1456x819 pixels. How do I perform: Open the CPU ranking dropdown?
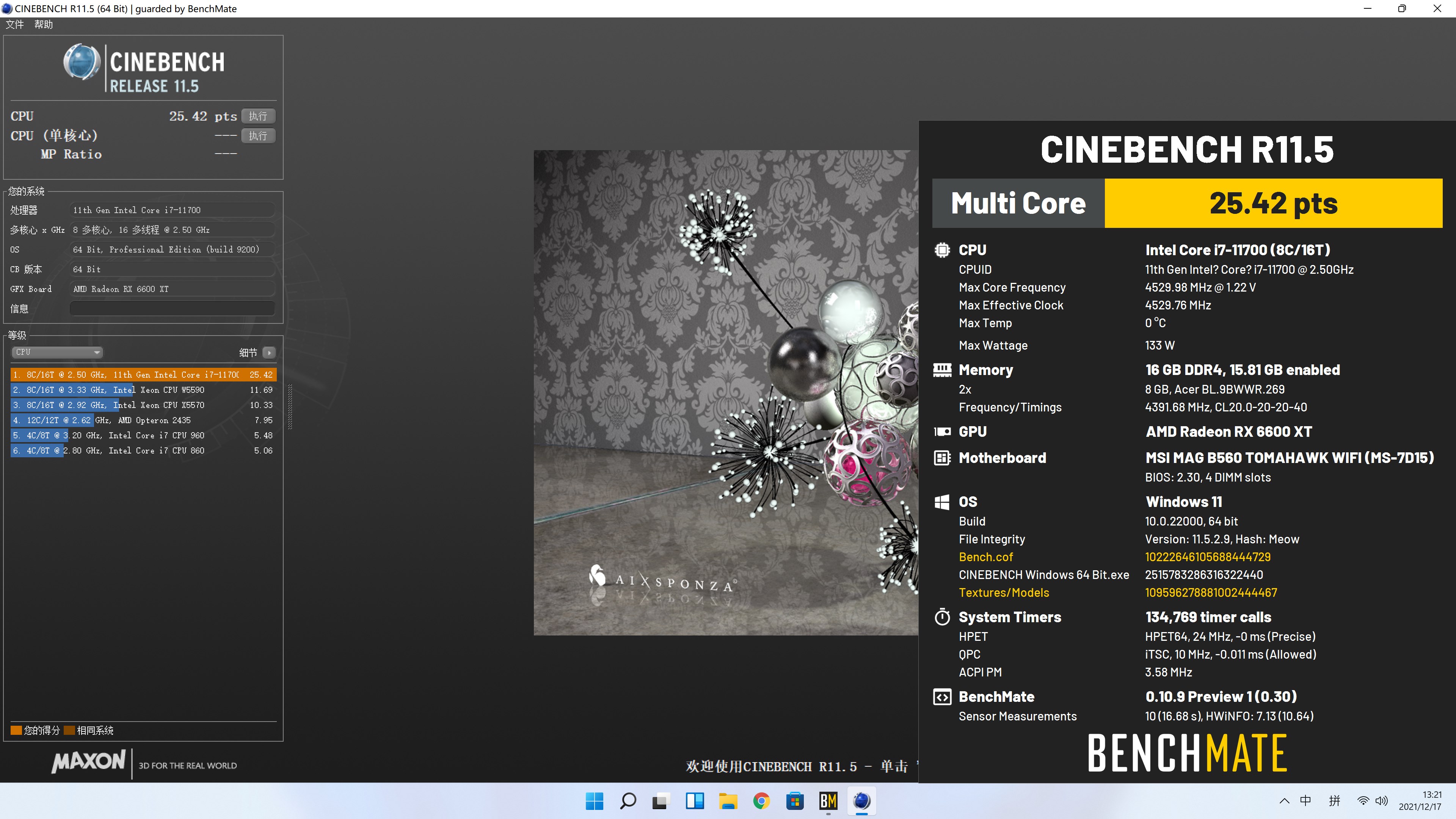[x=56, y=352]
